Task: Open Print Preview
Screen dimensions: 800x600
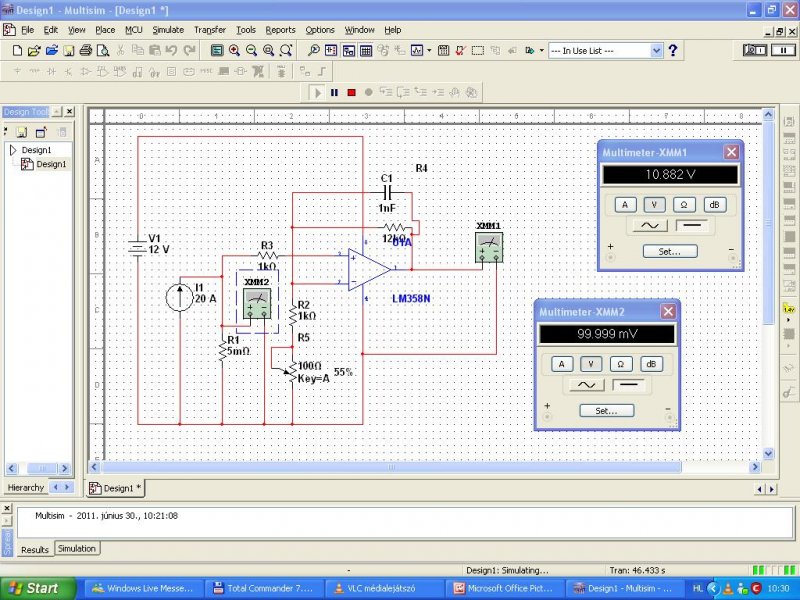Action: click(103, 51)
